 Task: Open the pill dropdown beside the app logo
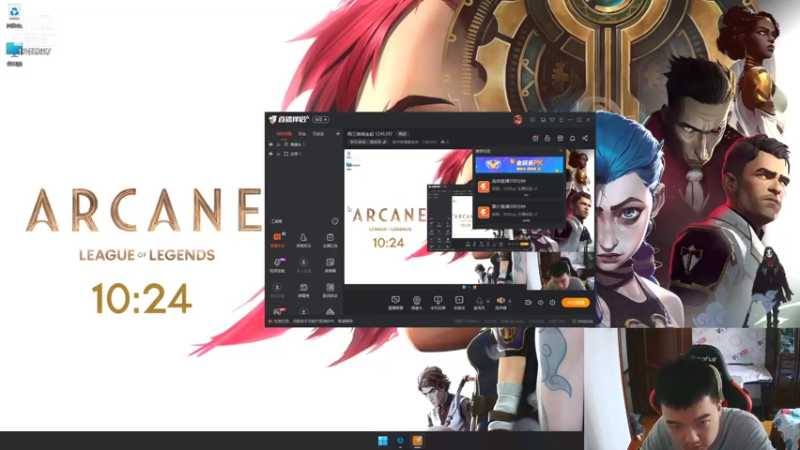(x=320, y=119)
